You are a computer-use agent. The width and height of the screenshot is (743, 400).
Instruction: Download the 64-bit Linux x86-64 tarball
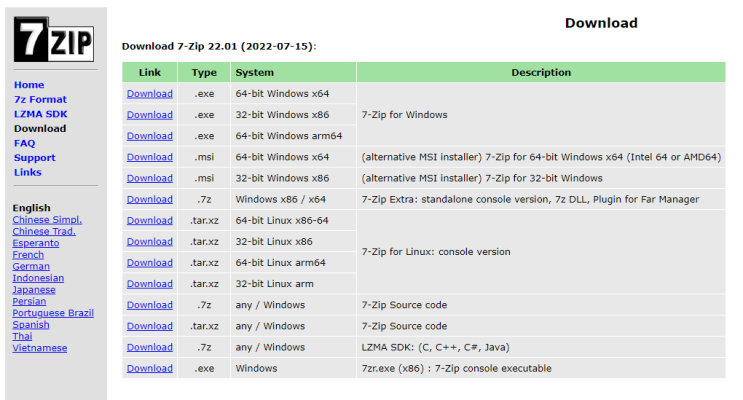pos(149,220)
